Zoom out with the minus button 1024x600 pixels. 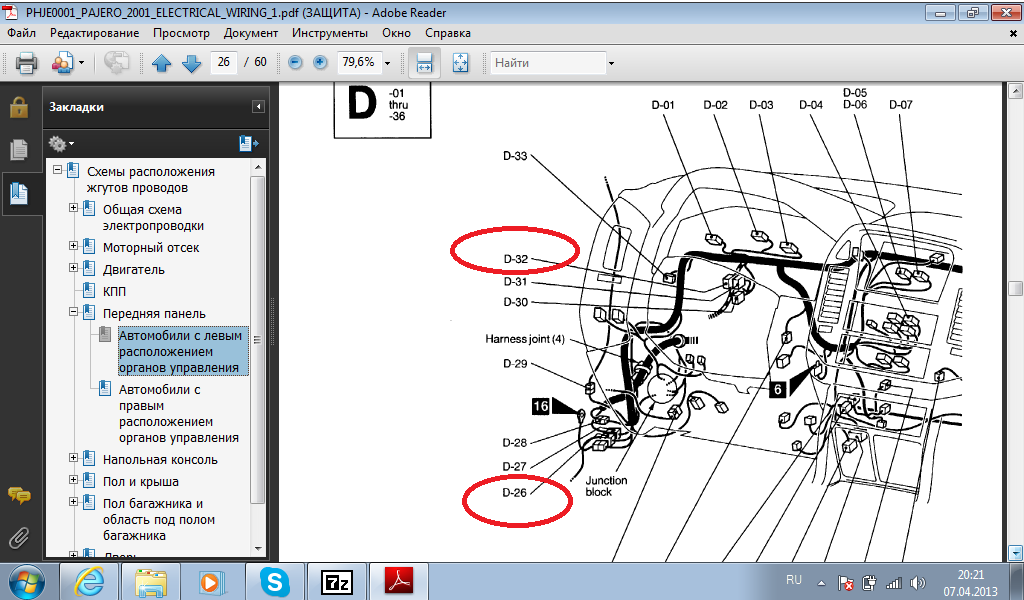[295, 62]
